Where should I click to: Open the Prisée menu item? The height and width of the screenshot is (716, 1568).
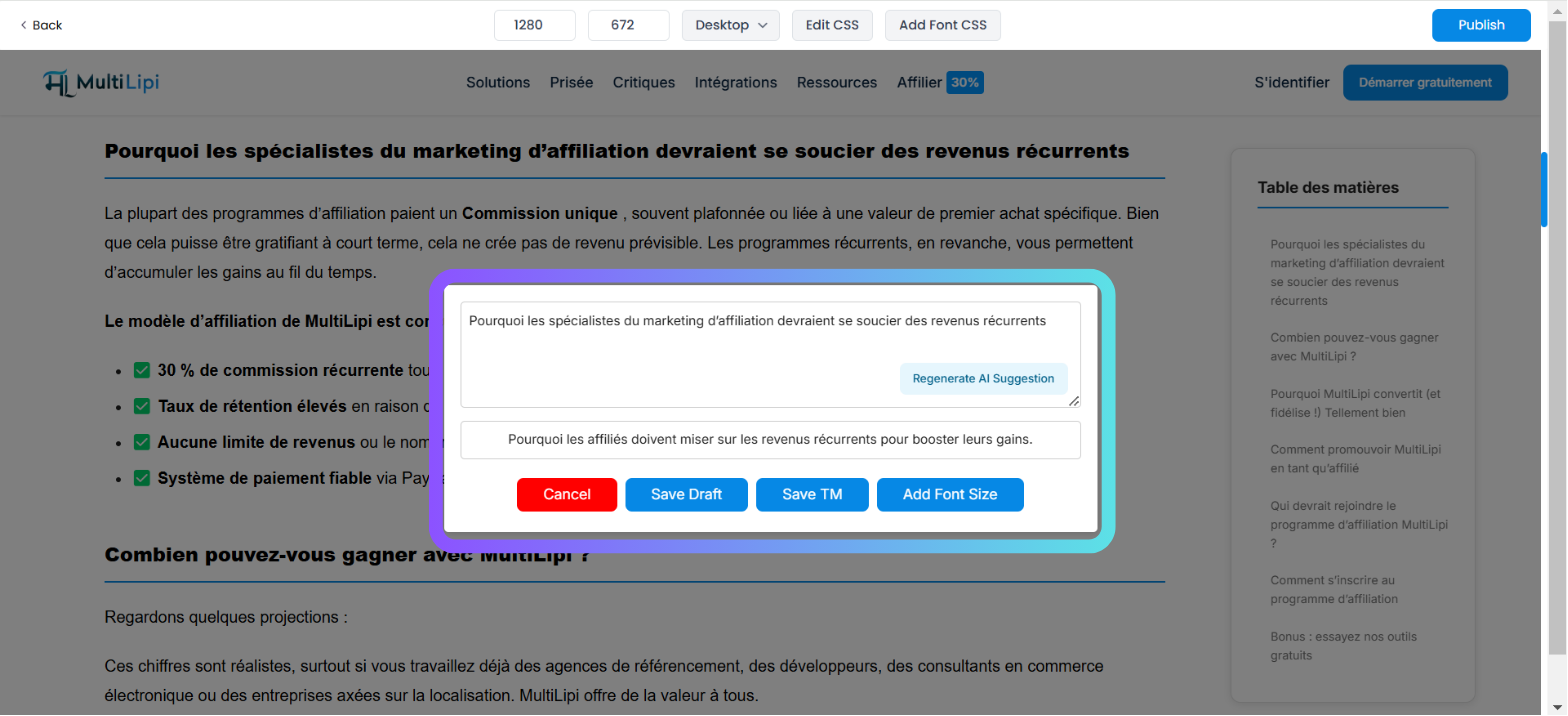click(x=571, y=83)
